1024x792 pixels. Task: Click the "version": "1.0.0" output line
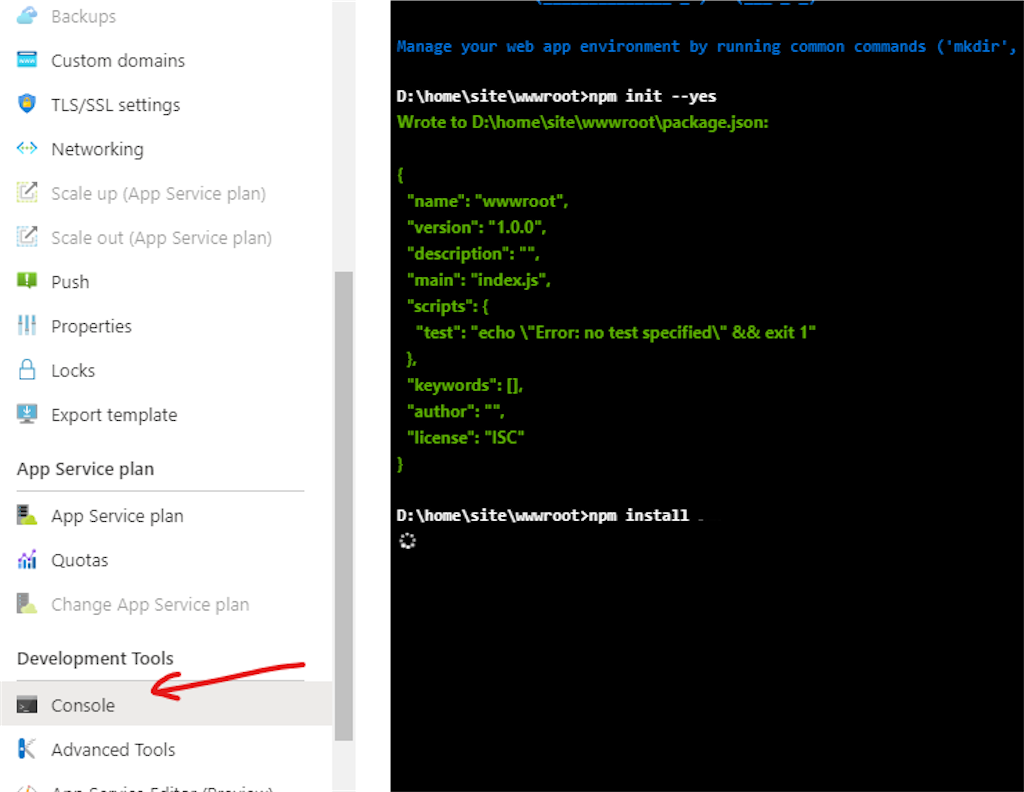pyautogui.click(x=476, y=227)
